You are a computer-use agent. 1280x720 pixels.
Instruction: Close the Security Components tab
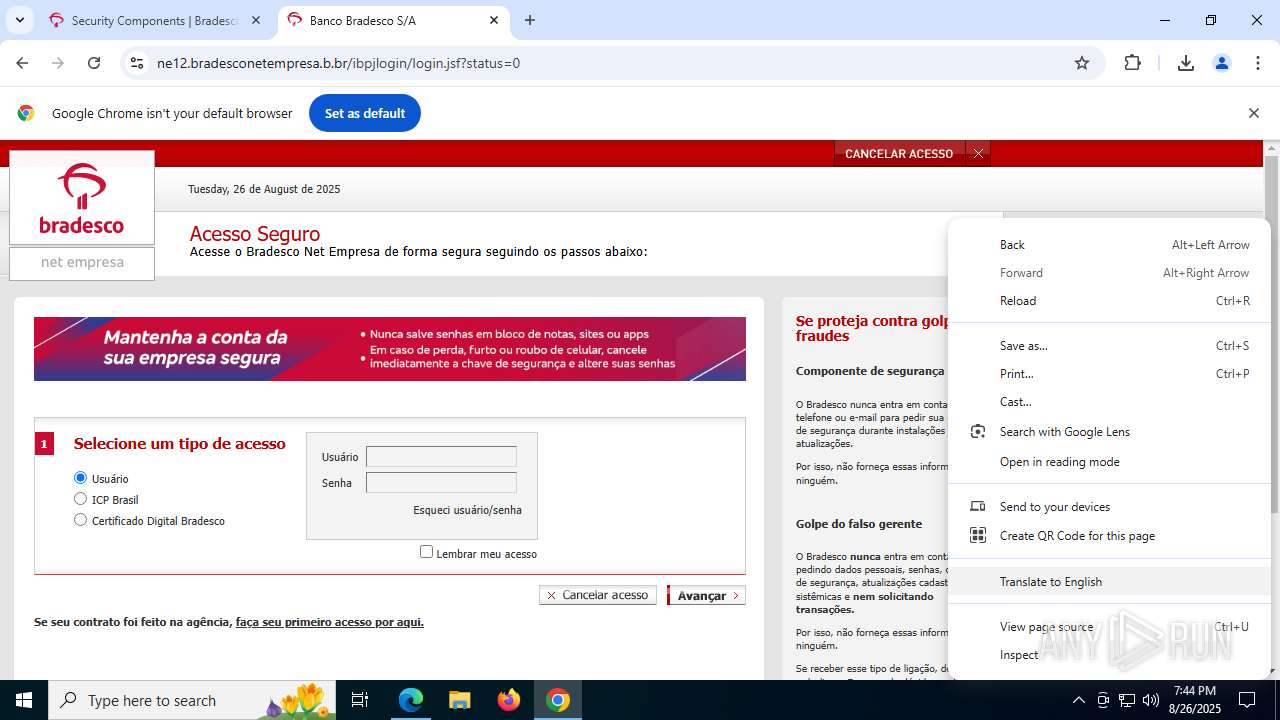(x=256, y=20)
